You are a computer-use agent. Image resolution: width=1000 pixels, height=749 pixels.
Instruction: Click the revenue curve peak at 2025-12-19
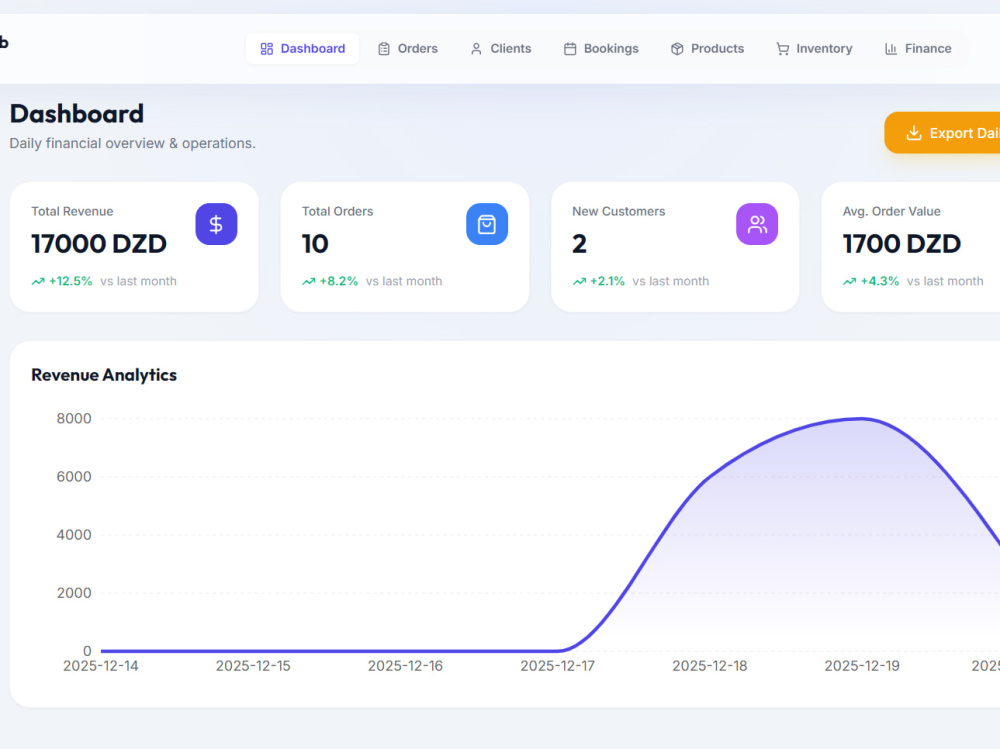pos(862,419)
